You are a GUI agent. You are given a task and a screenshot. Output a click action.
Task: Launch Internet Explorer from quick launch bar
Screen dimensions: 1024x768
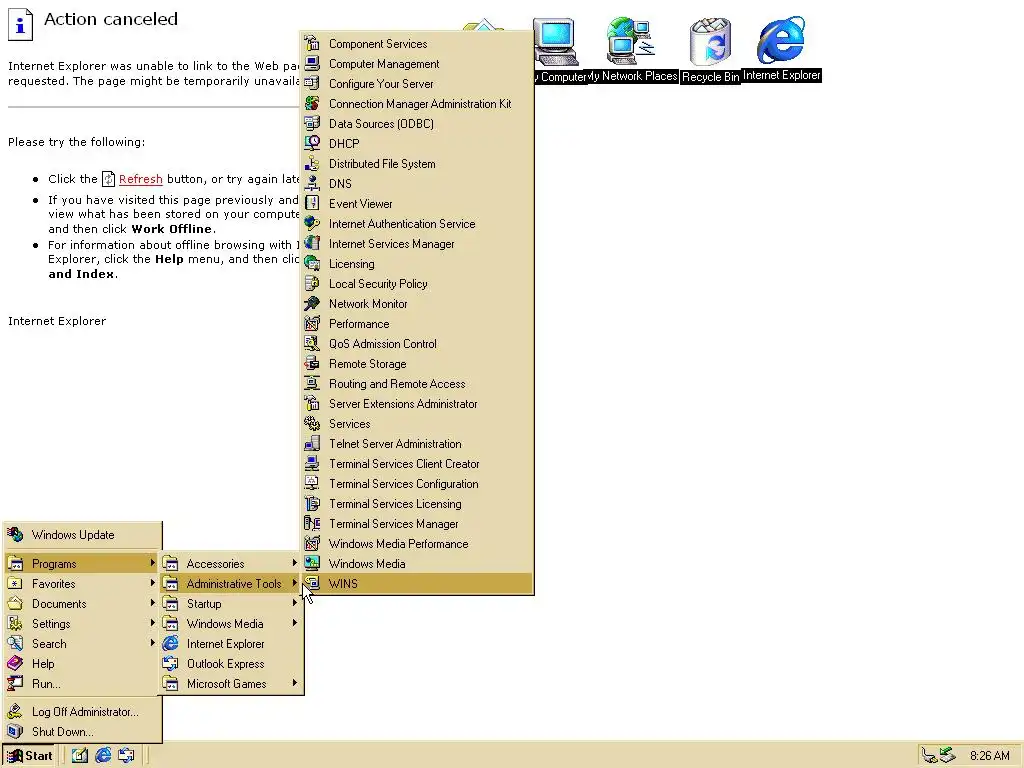(103, 756)
